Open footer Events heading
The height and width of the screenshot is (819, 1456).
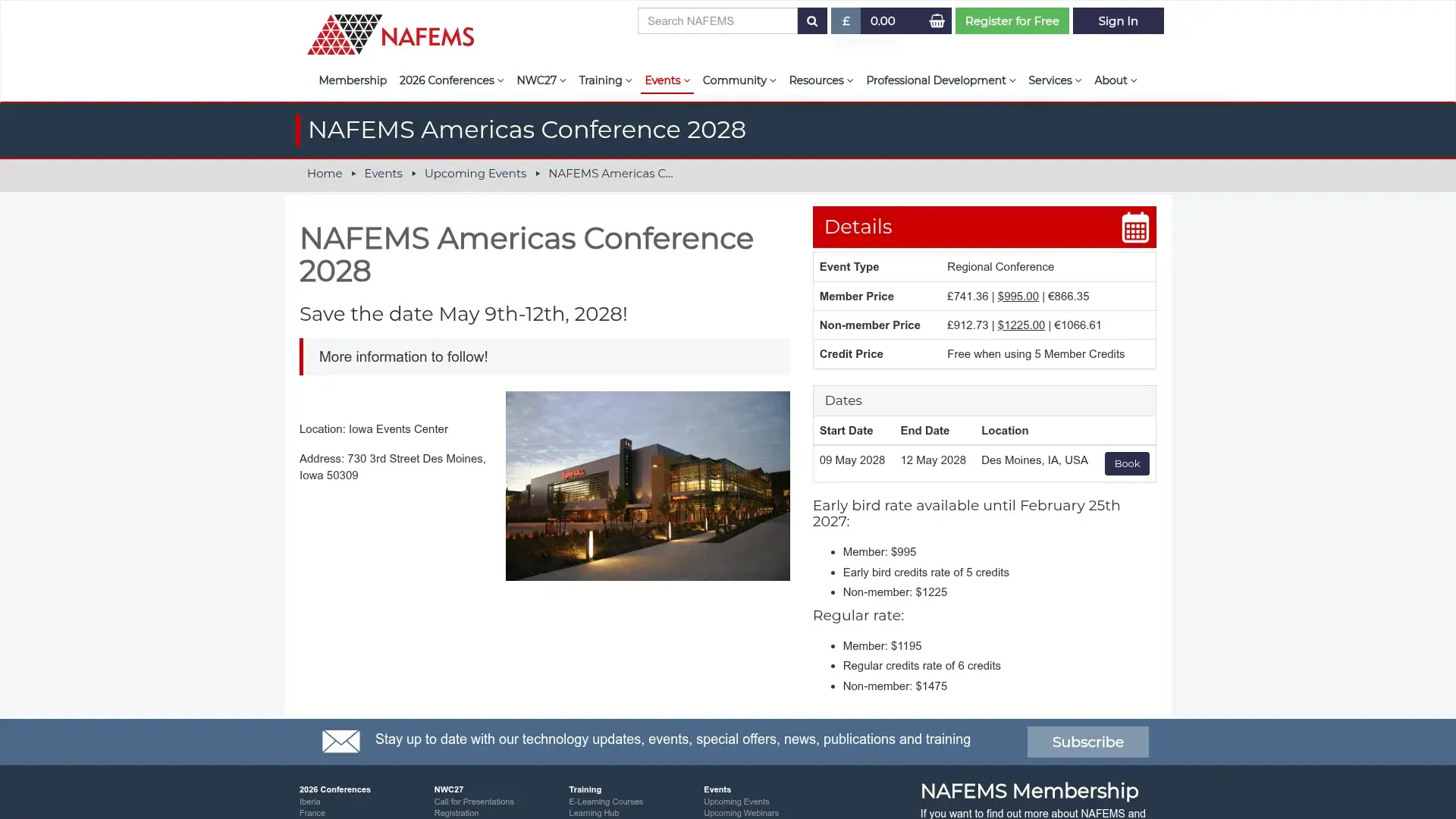click(x=717, y=789)
